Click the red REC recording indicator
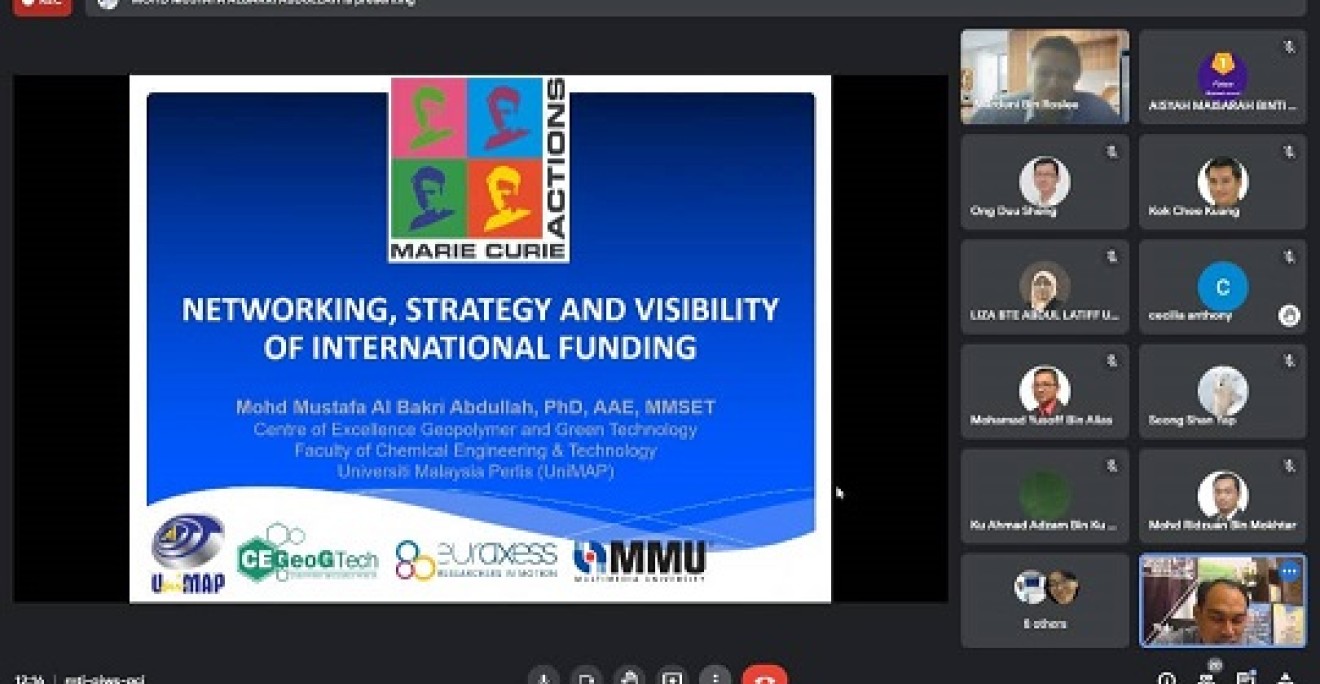Viewport: 1320px width, 684px height. (42, 4)
